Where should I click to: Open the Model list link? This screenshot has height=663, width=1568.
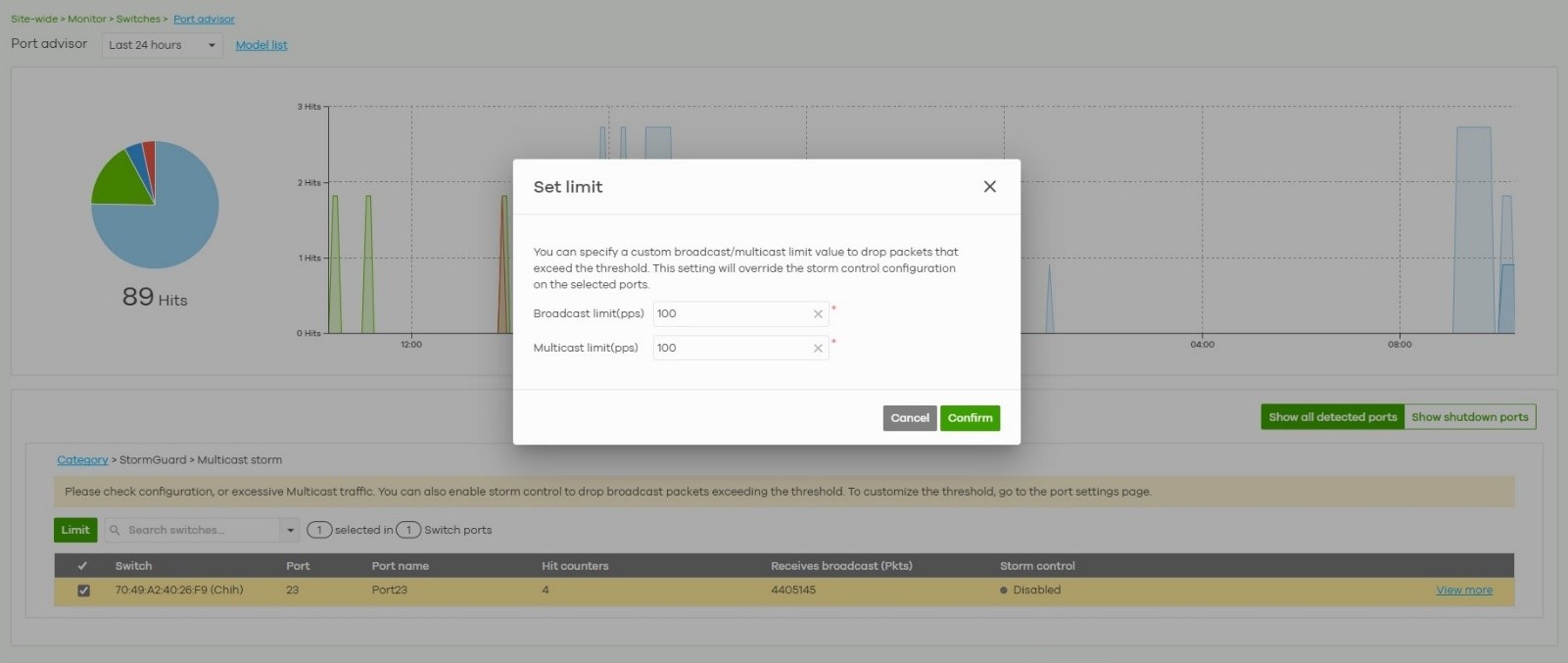click(261, 45)
